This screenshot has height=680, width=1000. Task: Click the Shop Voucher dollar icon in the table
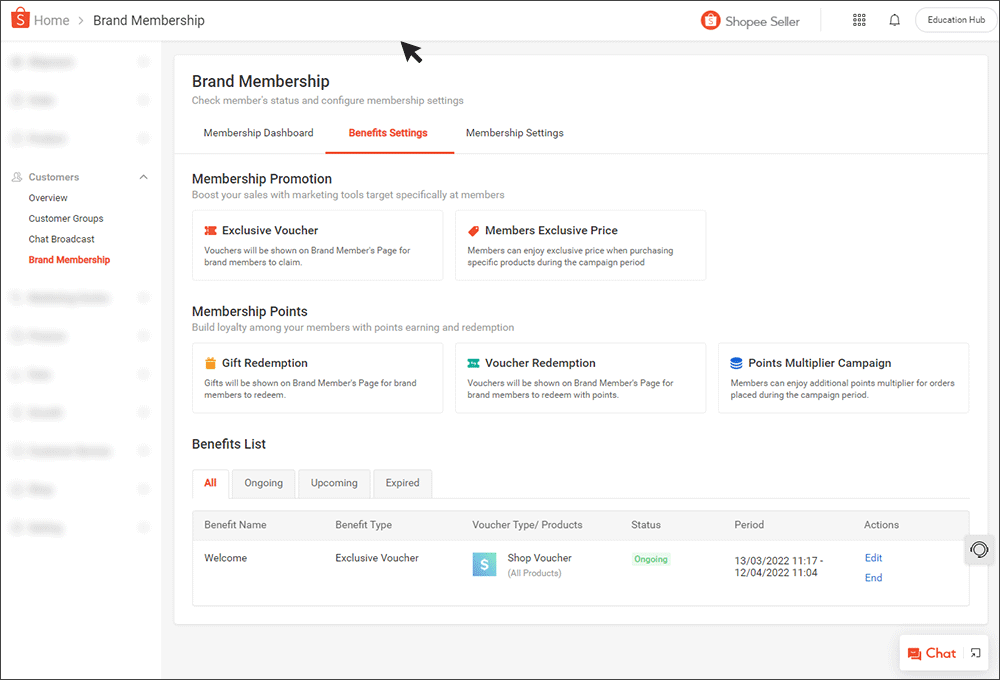click(x=484, y=564)
